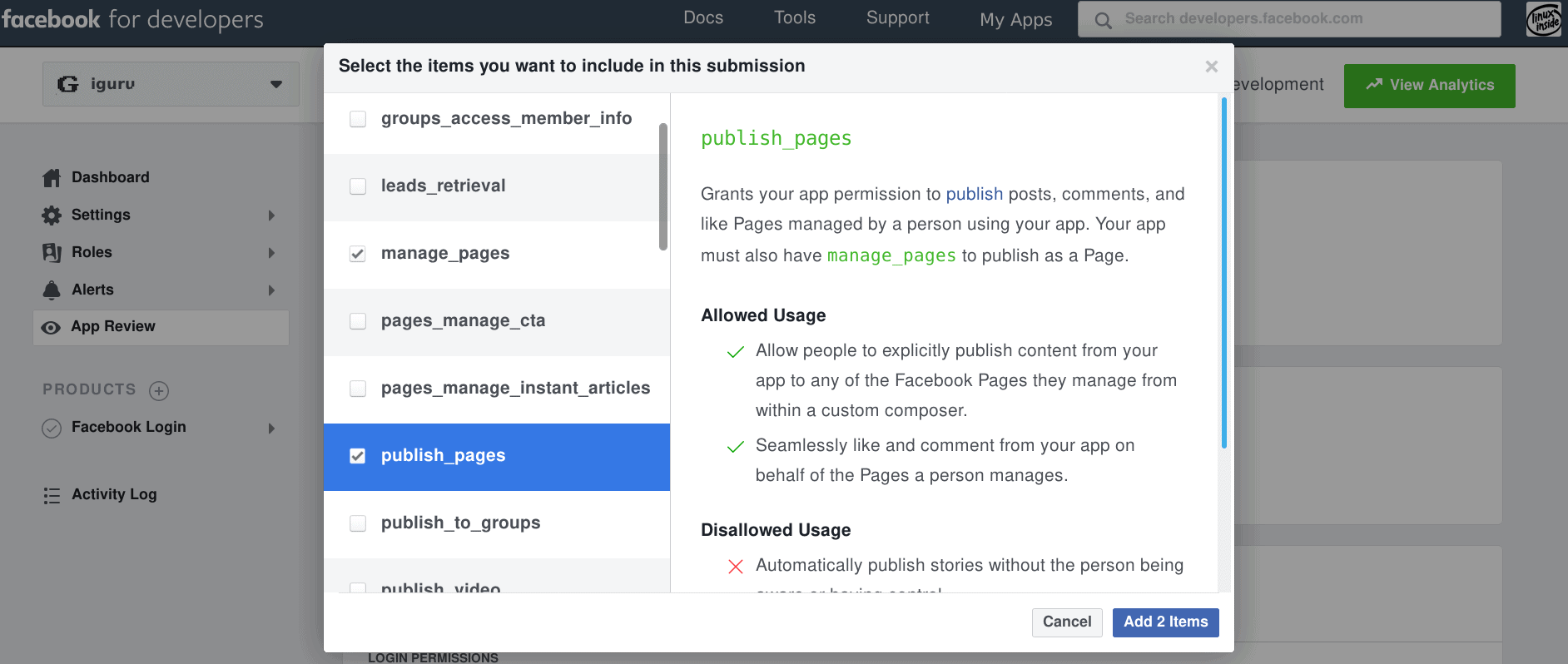Uncheck the publish_pages checkbox
The image size is (1568, 664).
(358, 456)
